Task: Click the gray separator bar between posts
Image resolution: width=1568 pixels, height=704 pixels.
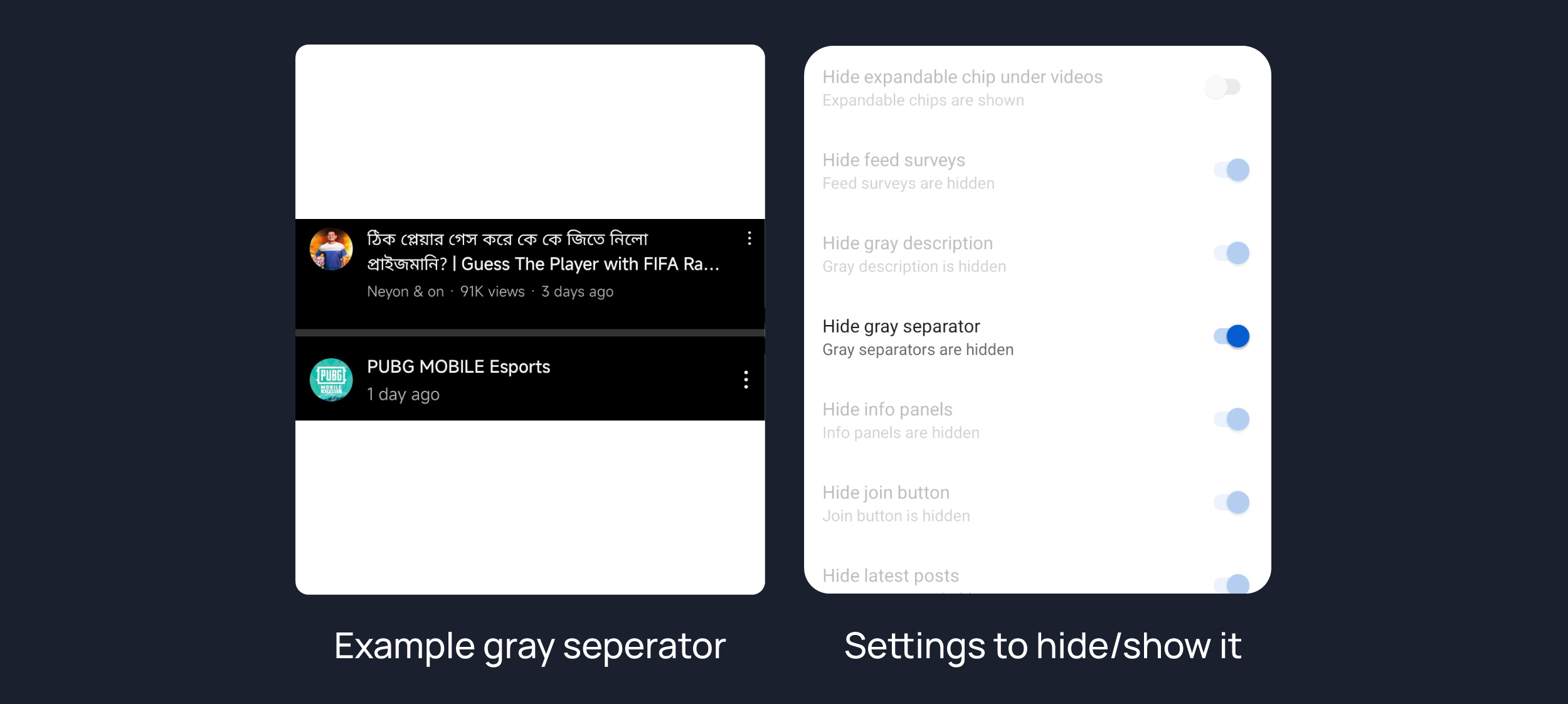Action: pyautogui.click(x=530, y=333)
